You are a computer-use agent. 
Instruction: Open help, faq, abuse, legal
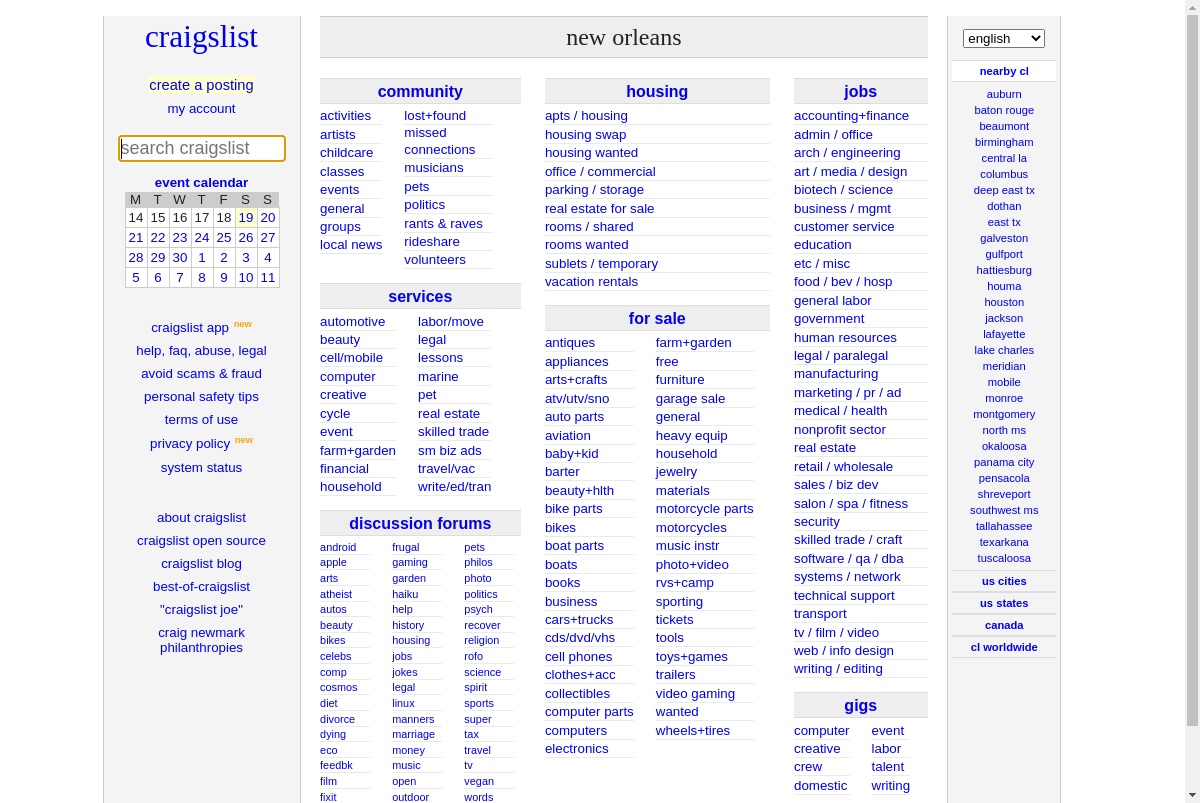pyautogui.click(x=201, y=351)
